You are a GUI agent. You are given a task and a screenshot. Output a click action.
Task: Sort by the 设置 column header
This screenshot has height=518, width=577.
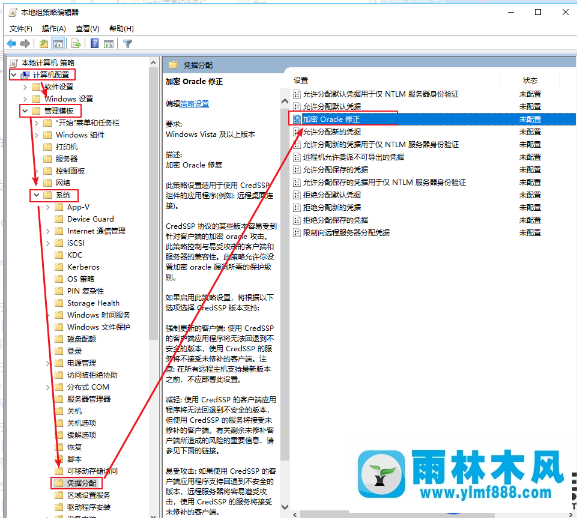click(x=301, y=80)
